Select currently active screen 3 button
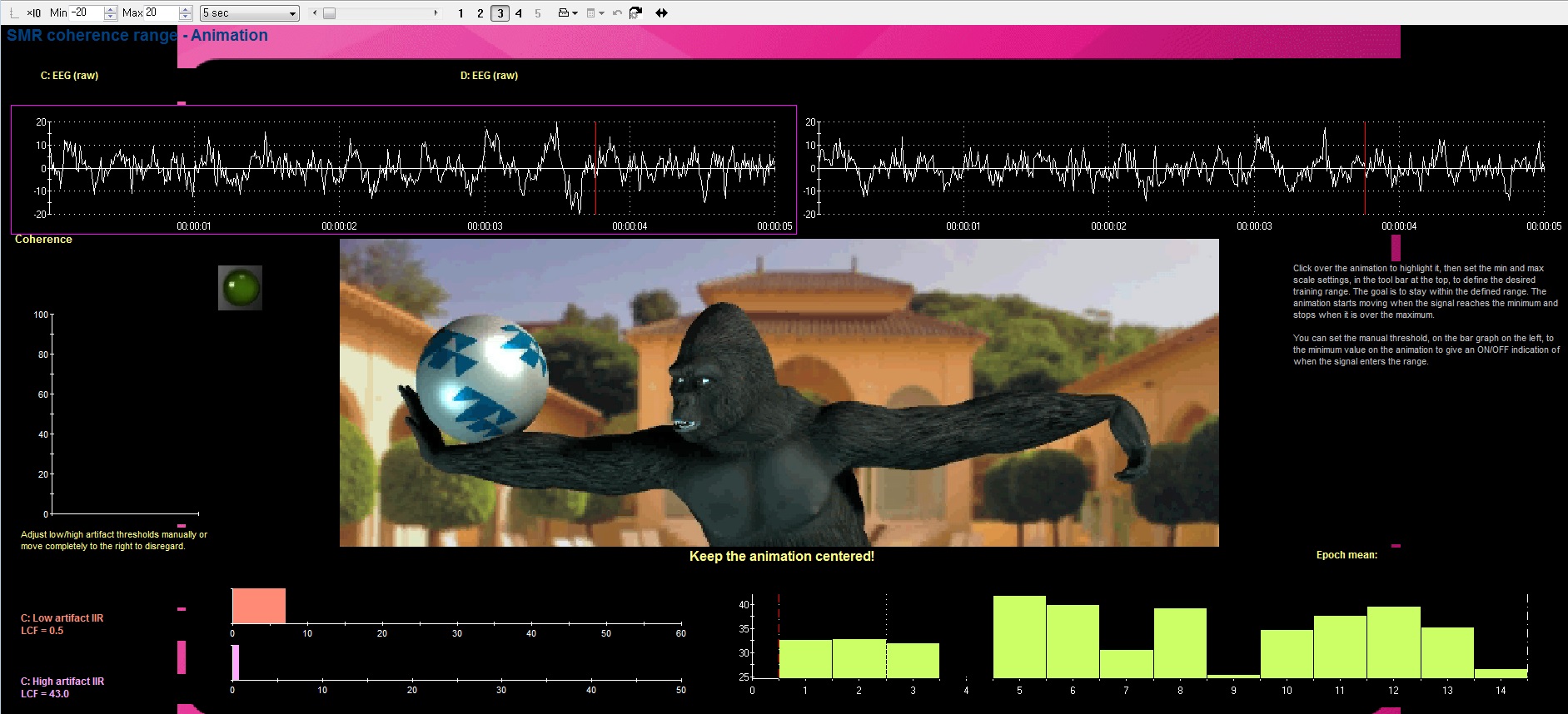1568x714 pixels. (x=500, y=13)
